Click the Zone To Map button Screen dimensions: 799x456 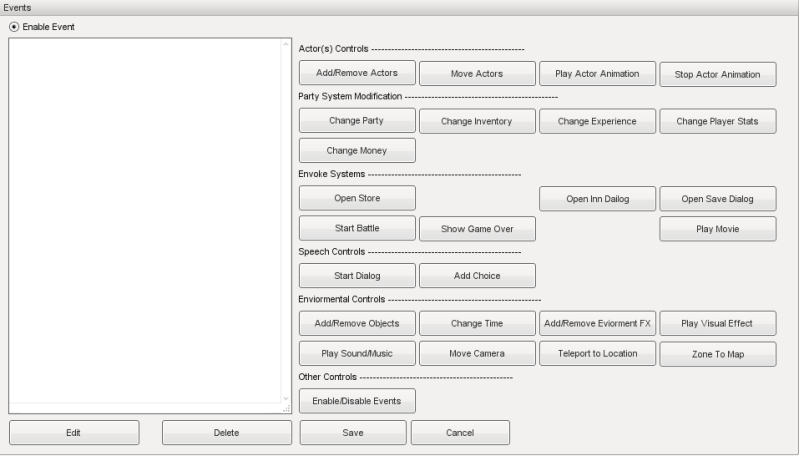[x=717, y=354]
